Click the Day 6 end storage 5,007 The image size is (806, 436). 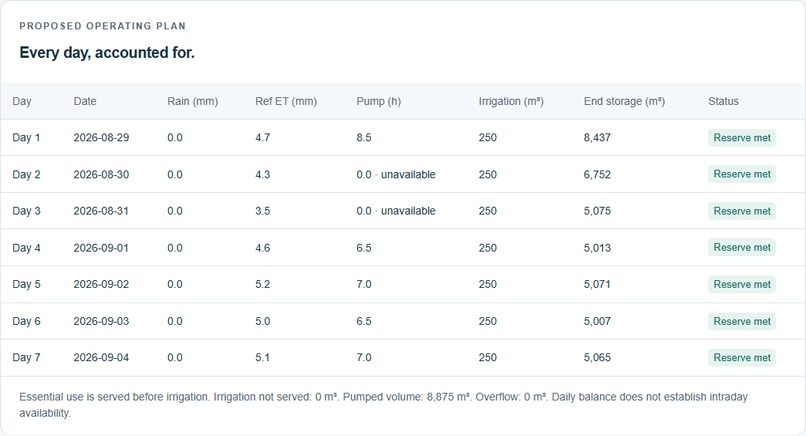coord(597,321)
